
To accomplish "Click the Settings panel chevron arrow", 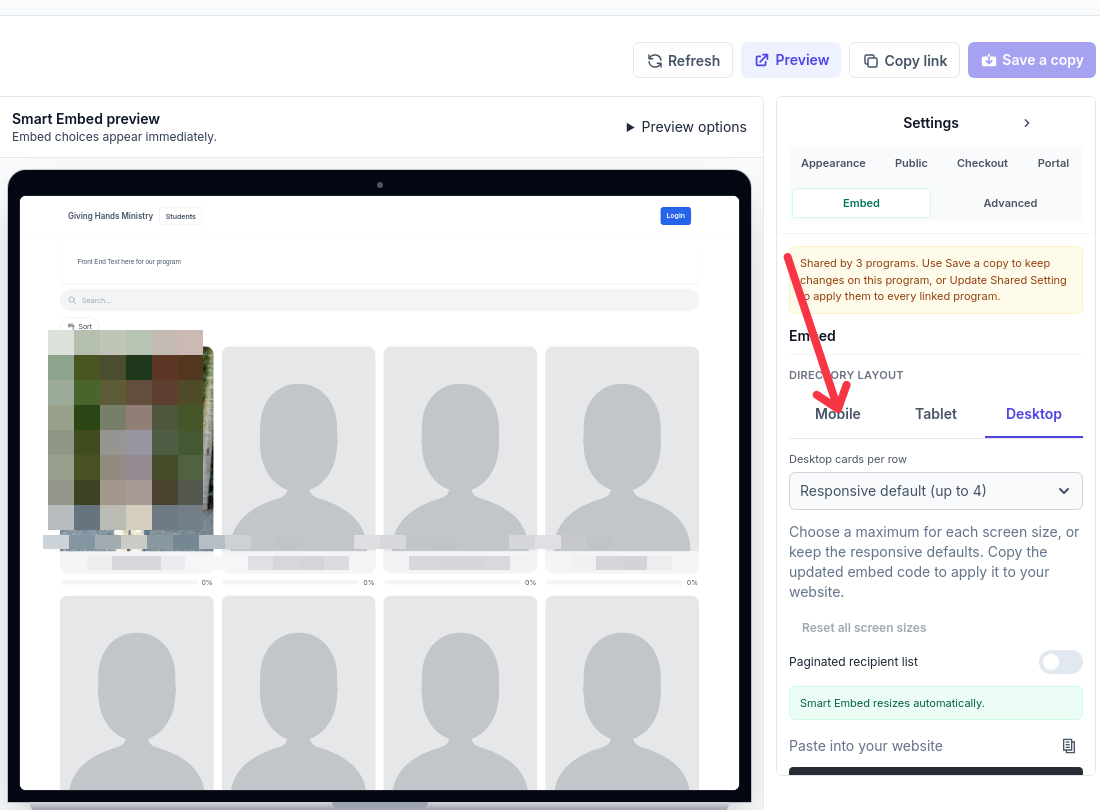I will 1026,123.
